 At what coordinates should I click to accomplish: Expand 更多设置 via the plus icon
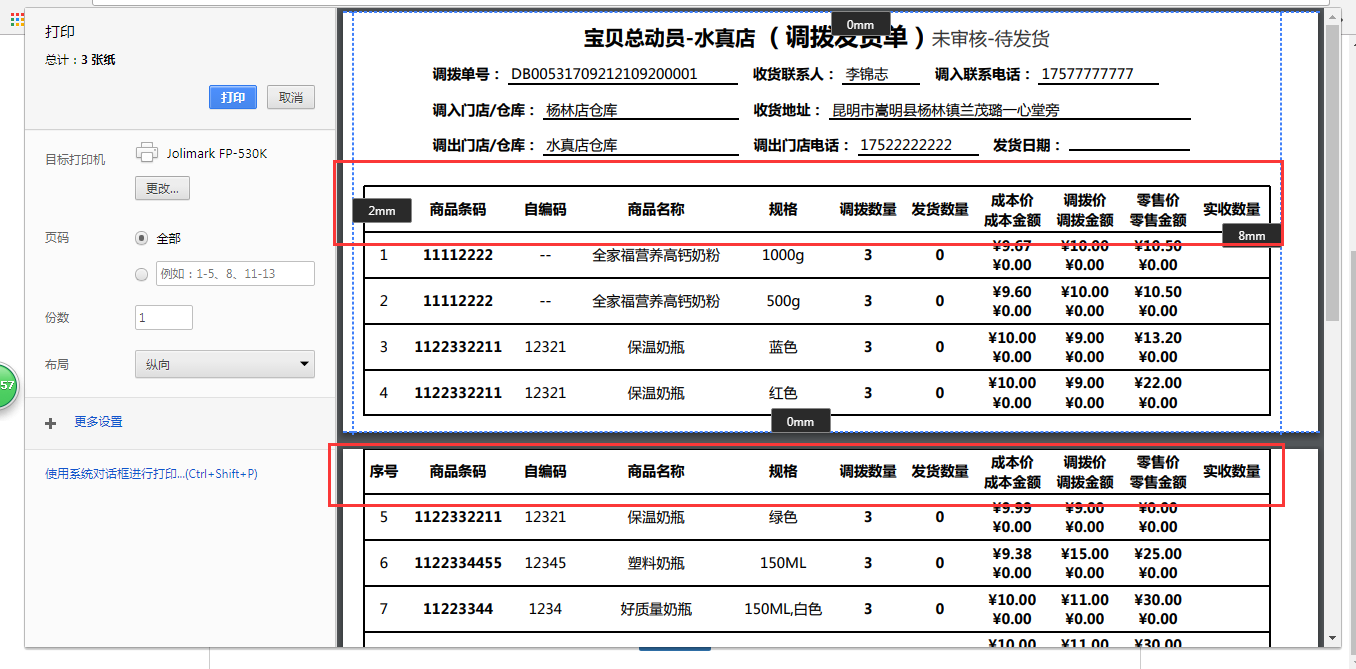pos(51,423)
